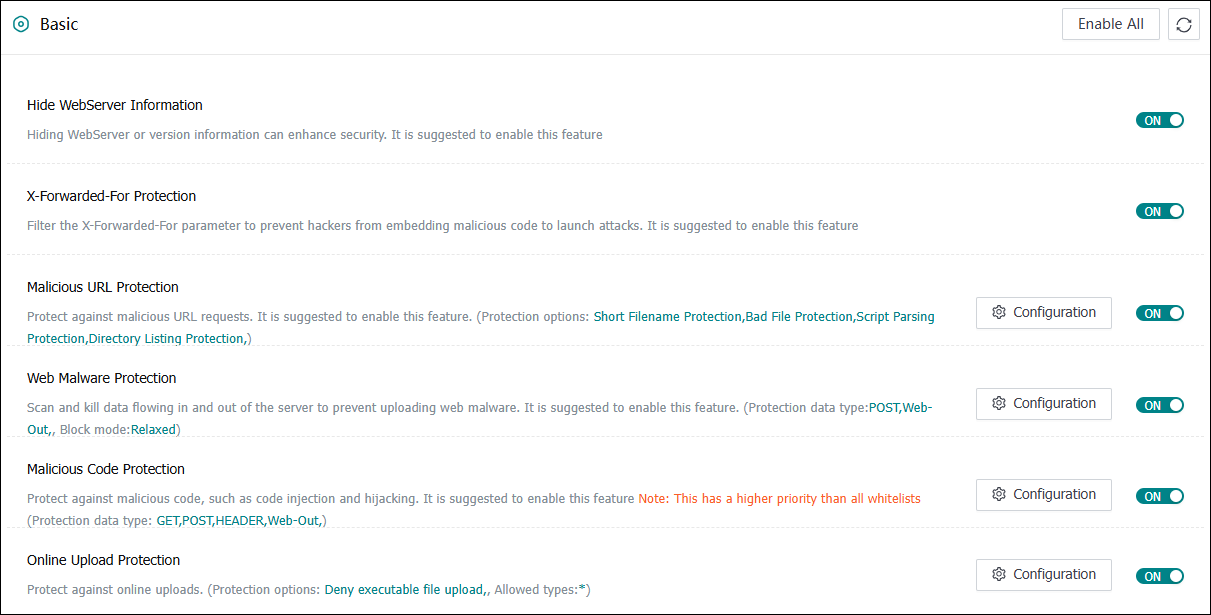
Task: Click the HEADER protection data type link
Action: (240, 521)
